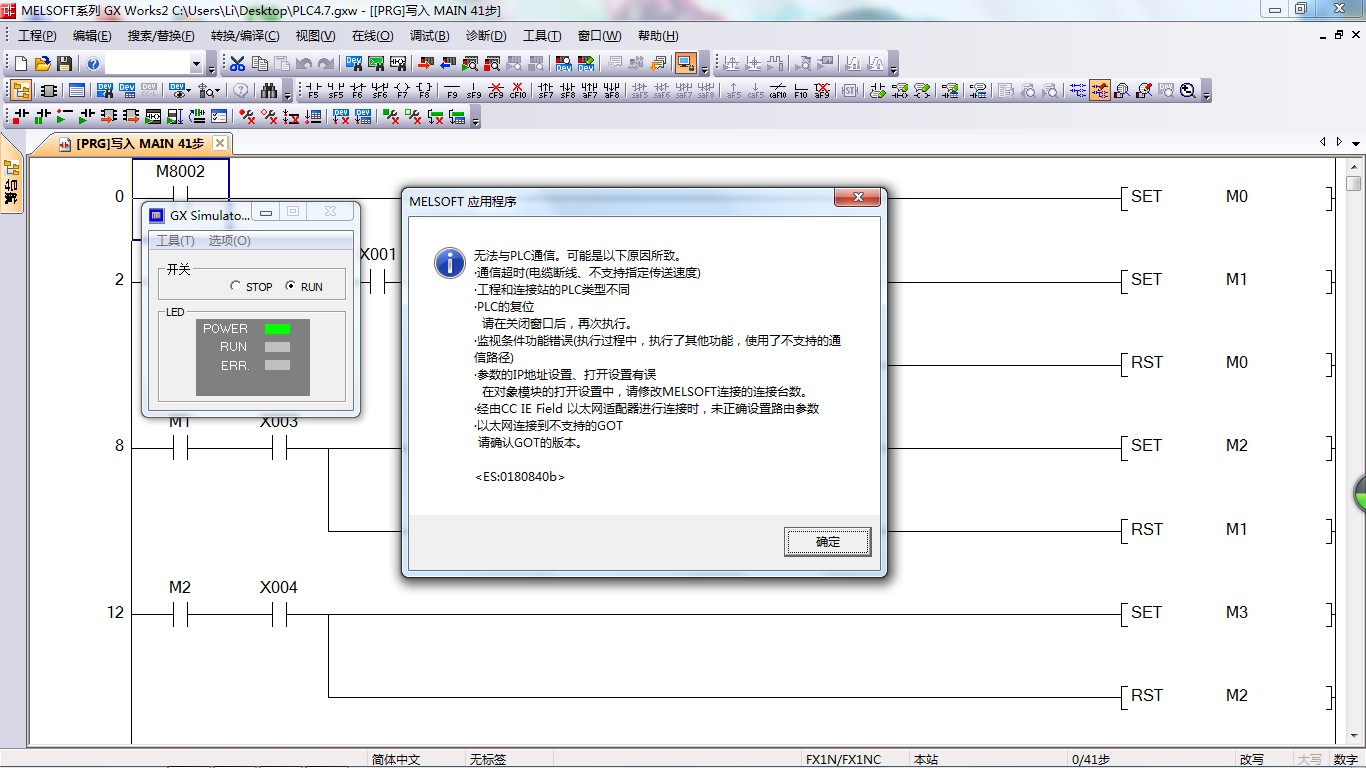Click the zoom magnifier toolbar icon
The height and width of the screenshot is (768, 1366).
pyautogui.click(x=1187, y=91)
